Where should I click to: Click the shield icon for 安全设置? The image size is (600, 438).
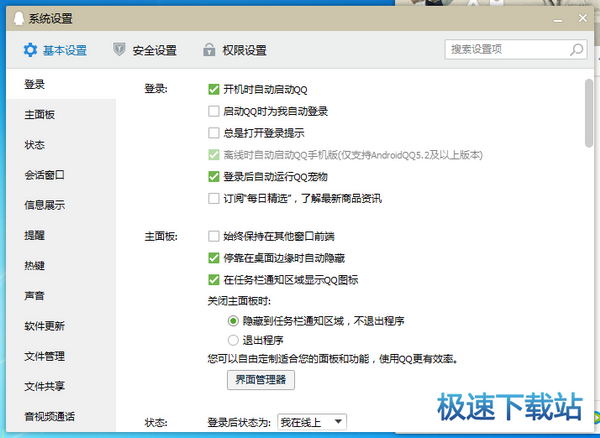pyautogui.click(x=119, y=49)
